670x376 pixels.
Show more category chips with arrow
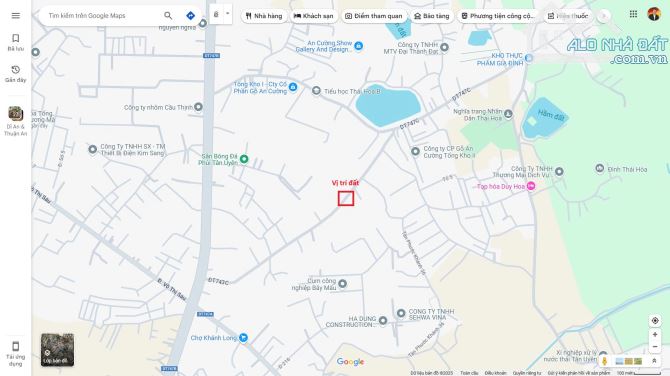click(603, 16)
